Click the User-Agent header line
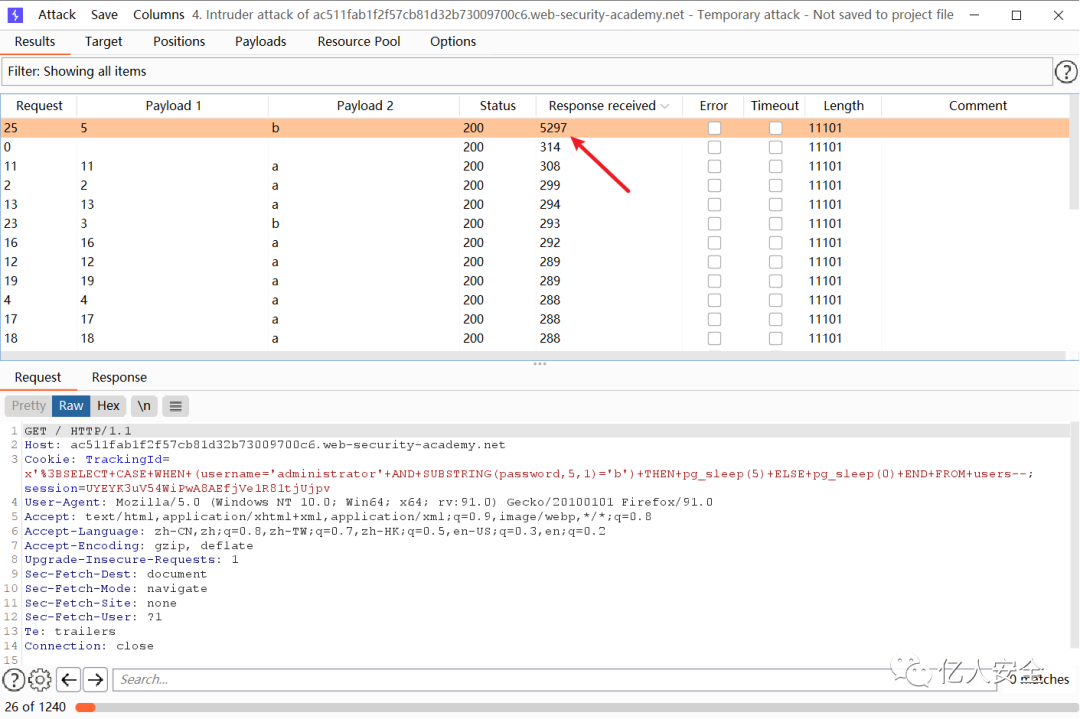Viewport: 1080px width, 719px height. click(x=368, y=502)
